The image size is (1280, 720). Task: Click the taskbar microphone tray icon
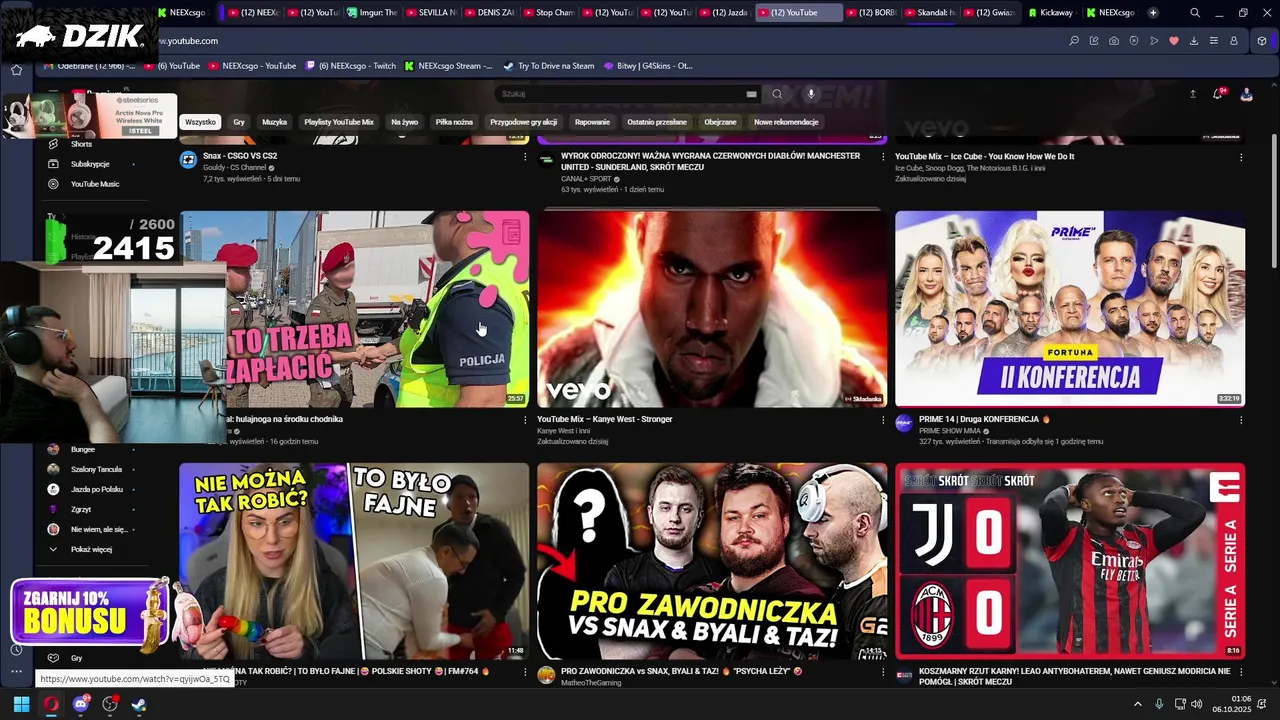pos(1159,704)
